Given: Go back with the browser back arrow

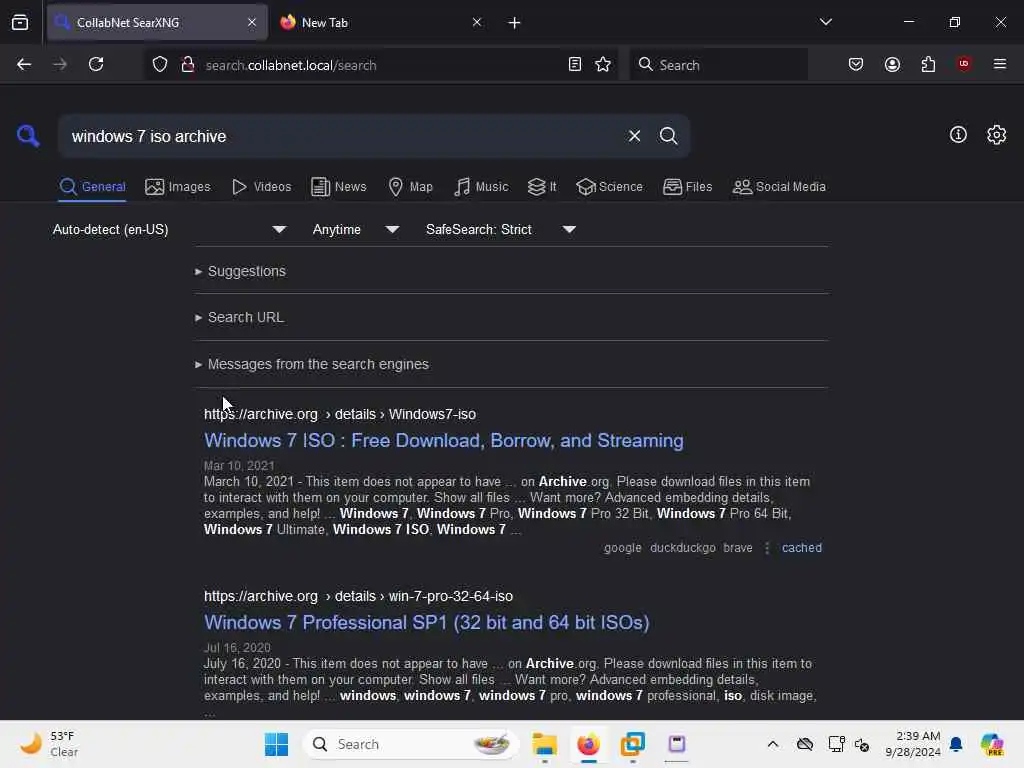Looking at the screenshot, I should [24, 65].
